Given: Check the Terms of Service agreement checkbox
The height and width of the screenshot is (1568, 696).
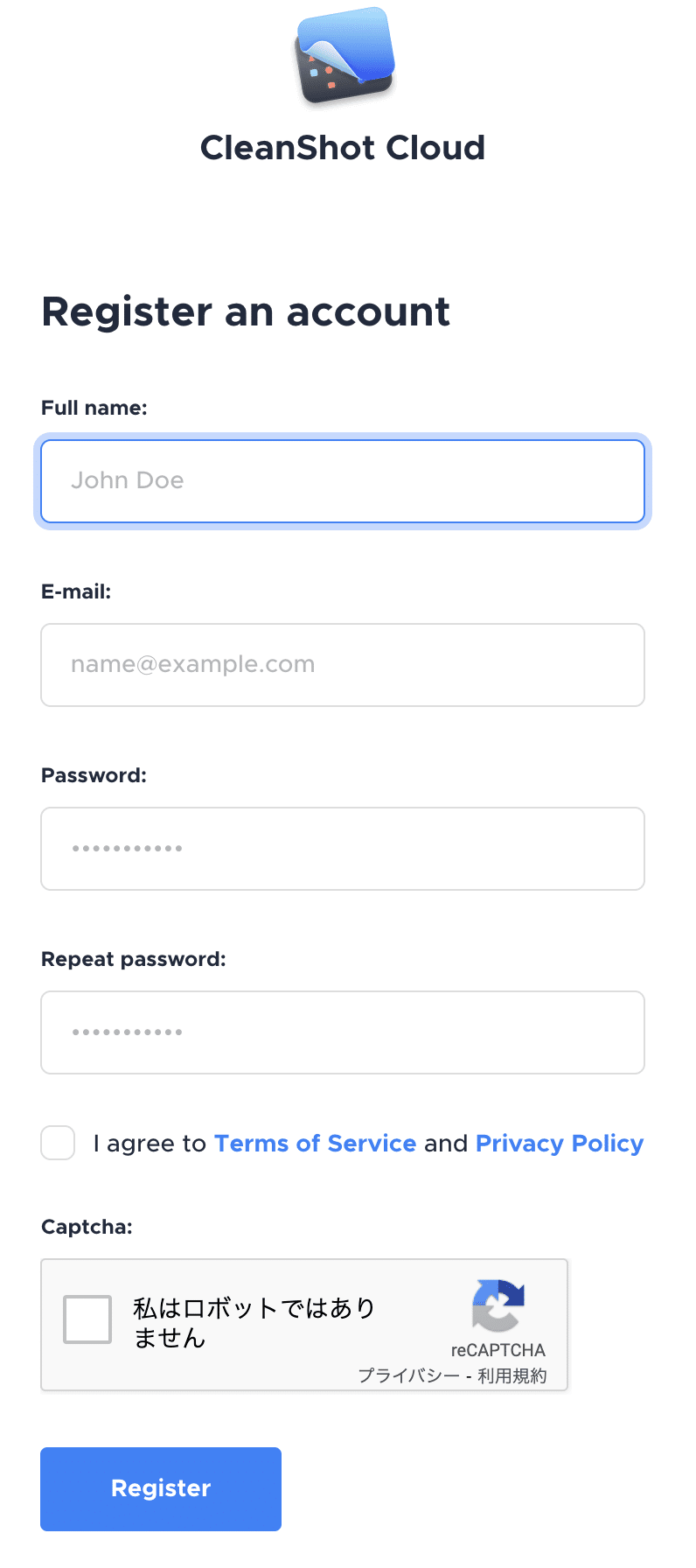Looking at the screenshot, I should click(x=58, y=1143).
